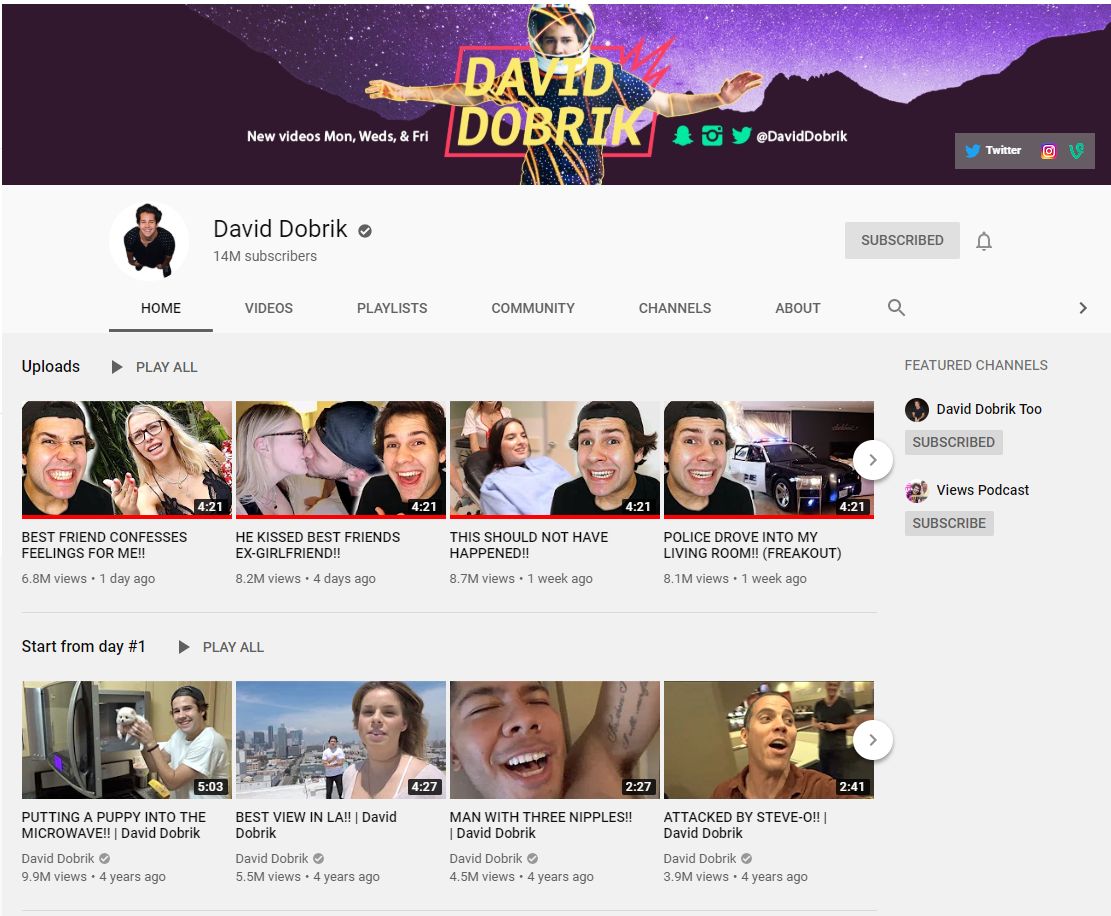1111x916 pixels.
Task: Click the David Dobrik Too channel name
Action: tap(989, 409)
